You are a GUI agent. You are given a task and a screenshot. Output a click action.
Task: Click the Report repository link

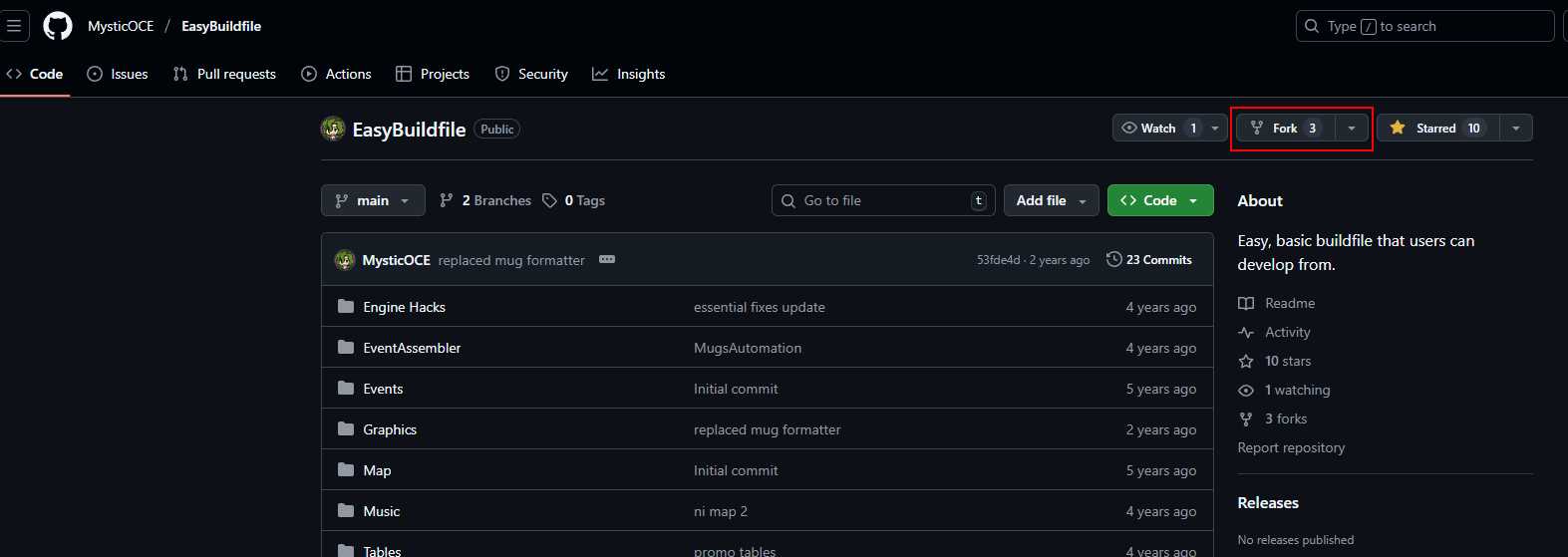(1291, 447)
